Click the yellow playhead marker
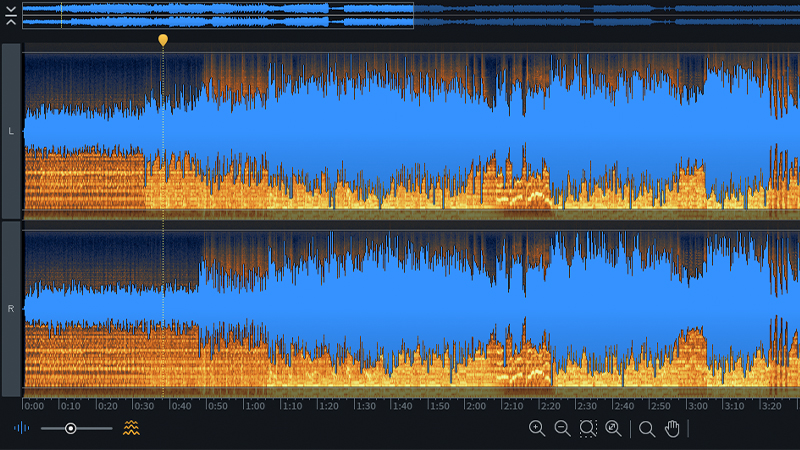Screen dimensions: 800x450 click(x=163, y=40)
